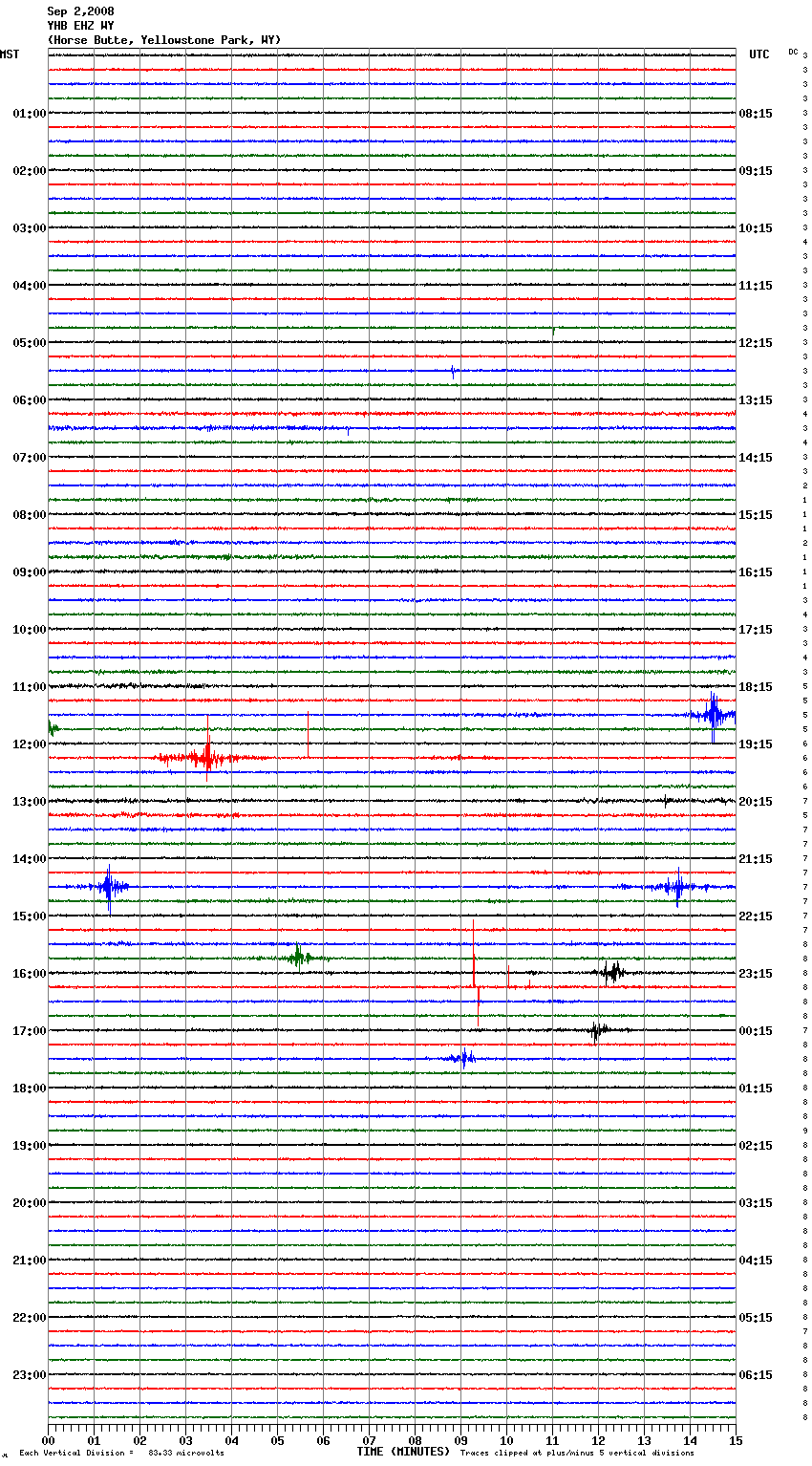Select the 10:00 MST time label
812x1466 pixels.
pos(30,630)
